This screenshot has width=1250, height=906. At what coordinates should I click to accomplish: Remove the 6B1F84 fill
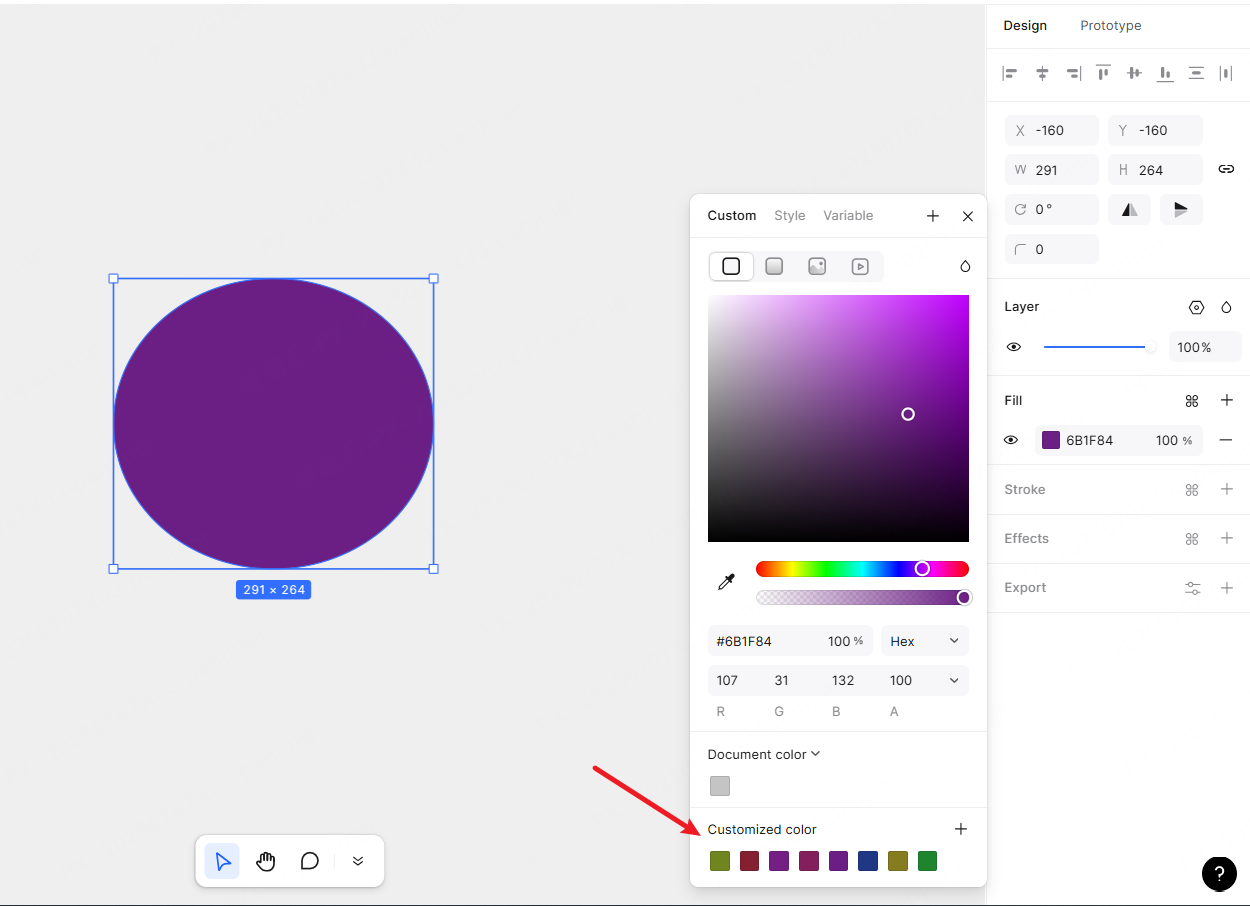coord(1226,440)
